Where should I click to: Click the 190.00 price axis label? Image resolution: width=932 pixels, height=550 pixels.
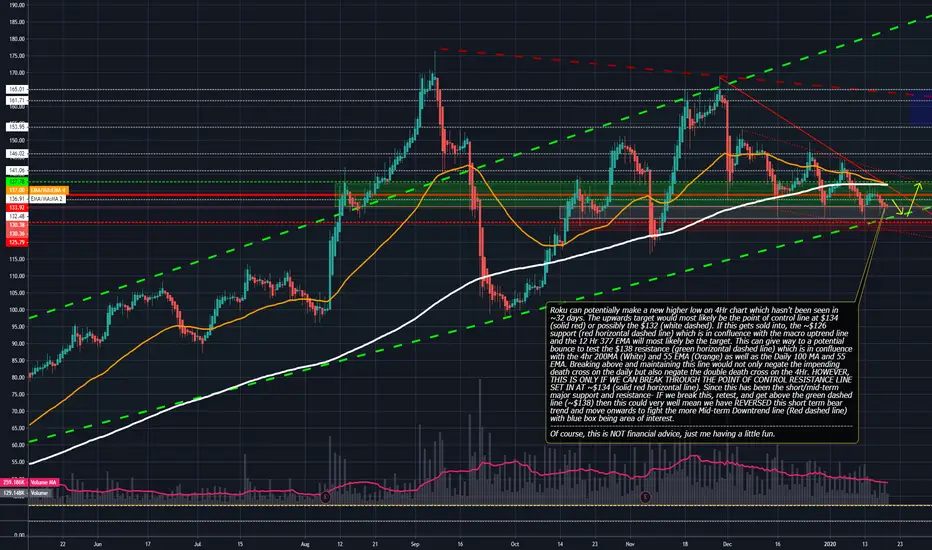(x=17, y=5)
